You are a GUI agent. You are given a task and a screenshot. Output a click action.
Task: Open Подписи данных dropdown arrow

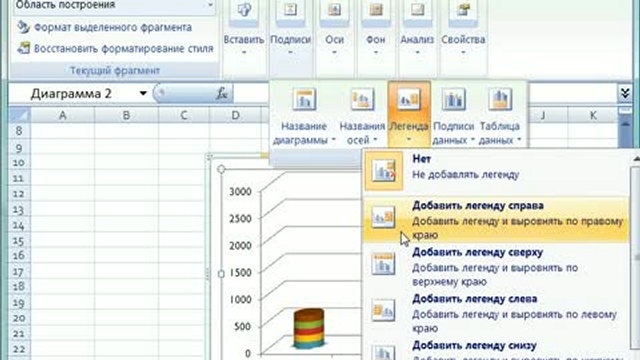(x=472, y=140)
